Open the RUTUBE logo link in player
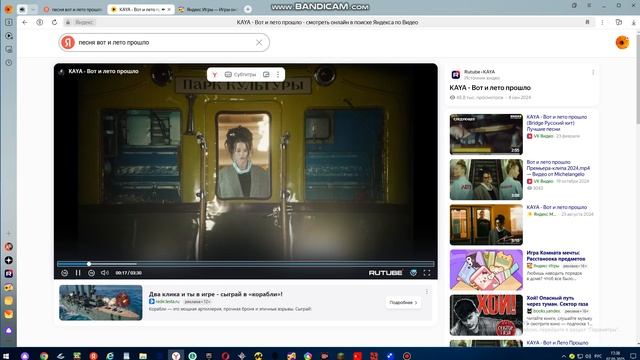Viewport: 640px width, 360px height. (385, 273)
